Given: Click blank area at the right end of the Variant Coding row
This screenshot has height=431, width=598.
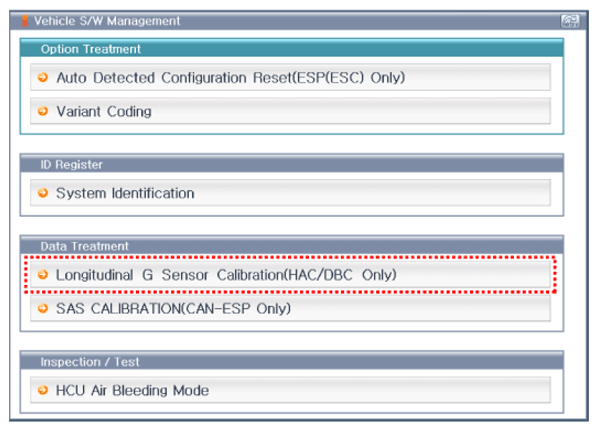Looking at the screenshot, I should [x=496, y=111].
